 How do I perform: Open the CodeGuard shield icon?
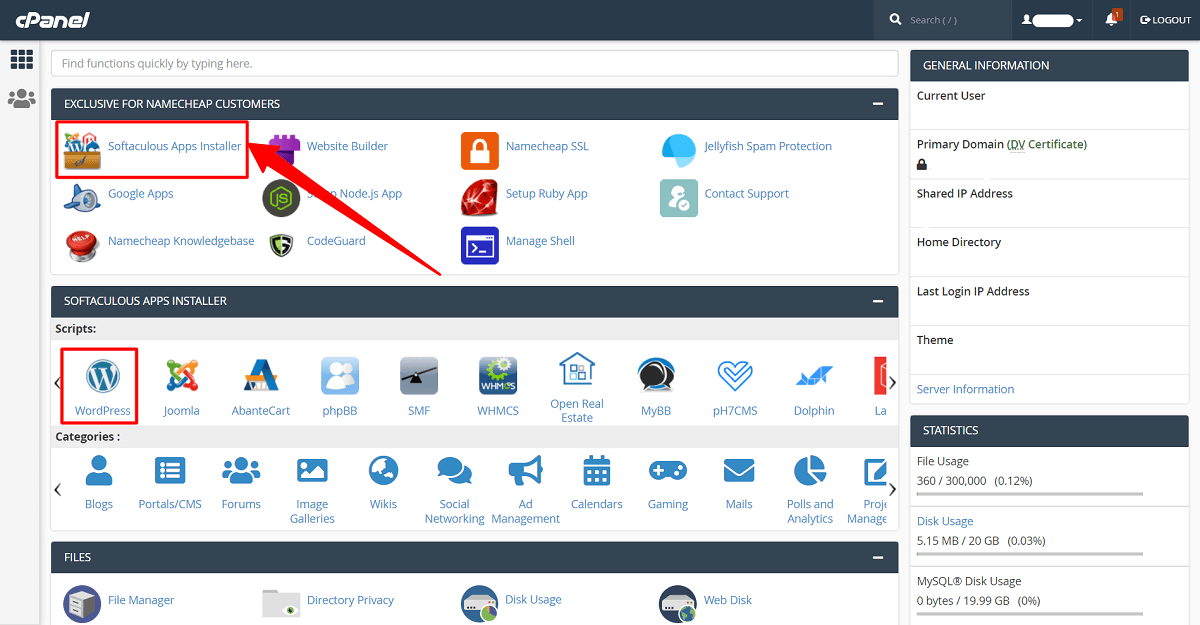click(x=281, y=244)
